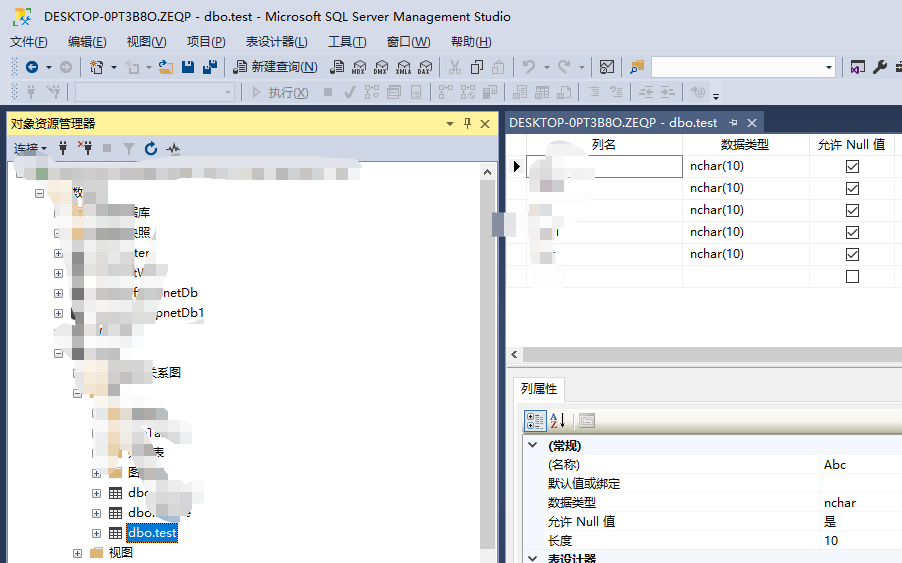Open the undo history dropdown arrow

[546, 67]
